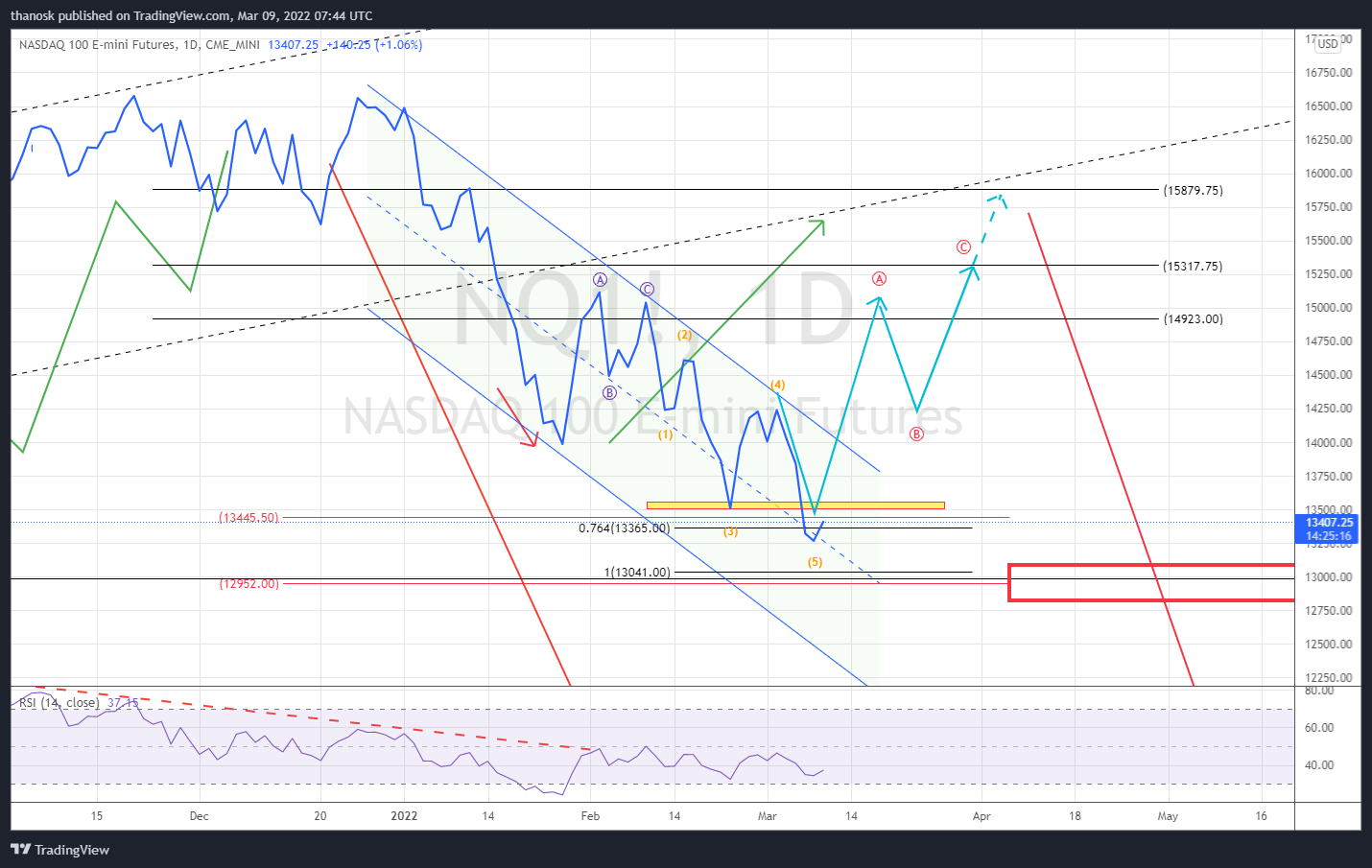The height and width of the screenshot is (868, 1372).
Task: Select the orange (4) wave label
Action: click(777, 385)
